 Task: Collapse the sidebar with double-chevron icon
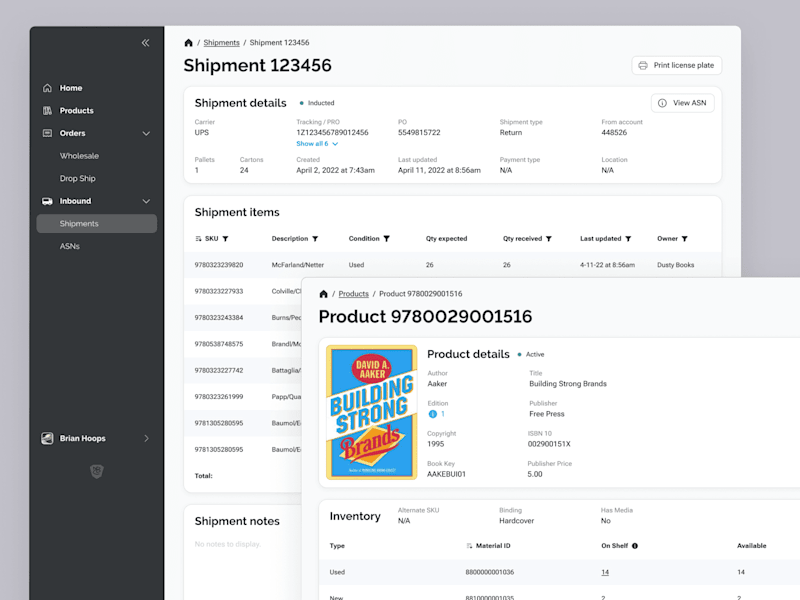(145, 43)
